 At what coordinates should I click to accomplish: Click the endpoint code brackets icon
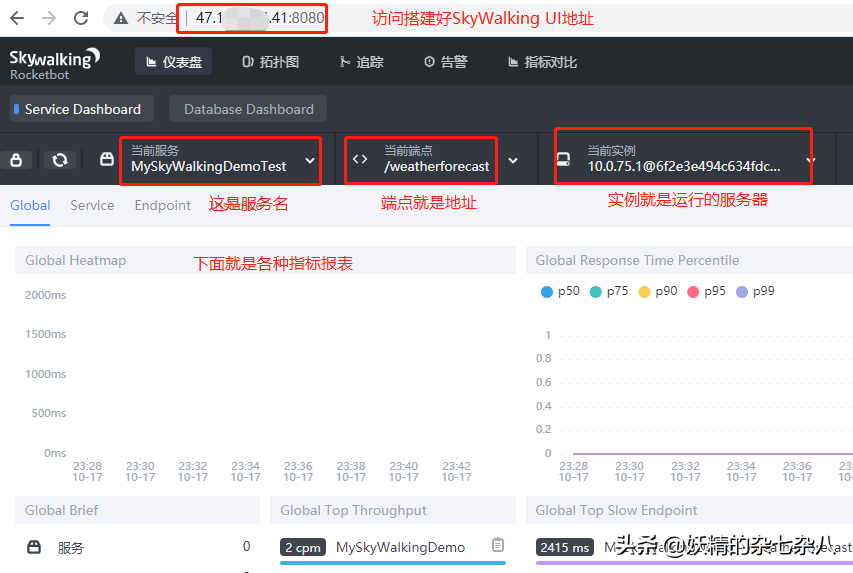click(x=360, y=159)
